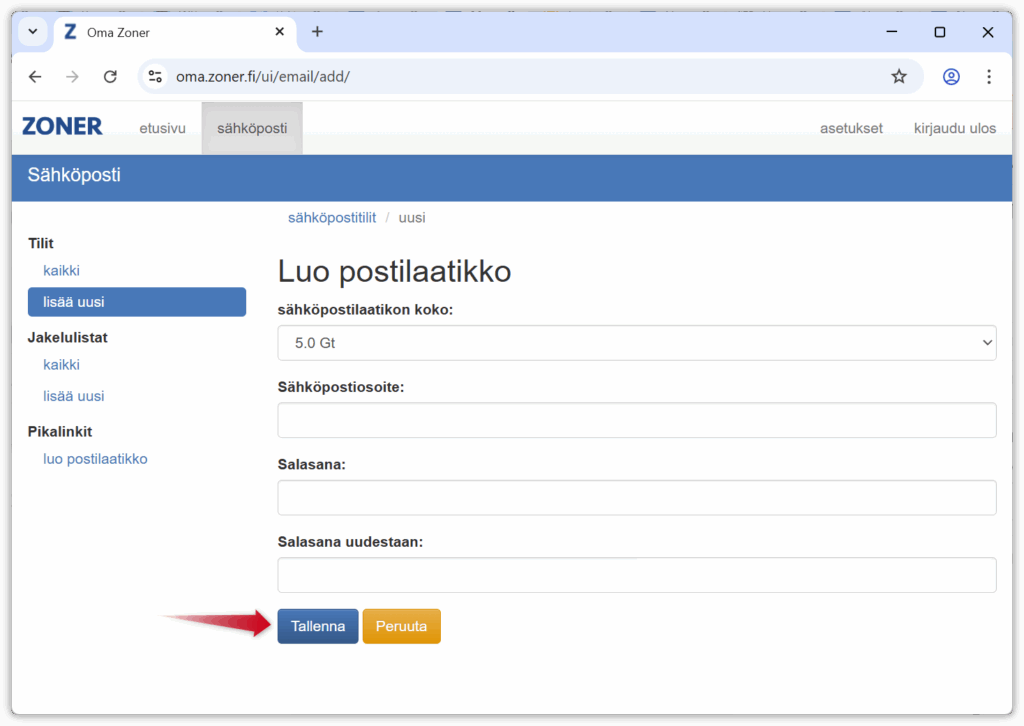Click the kirjaudu ulos link

pyautogui.click(x=954, y=128)
